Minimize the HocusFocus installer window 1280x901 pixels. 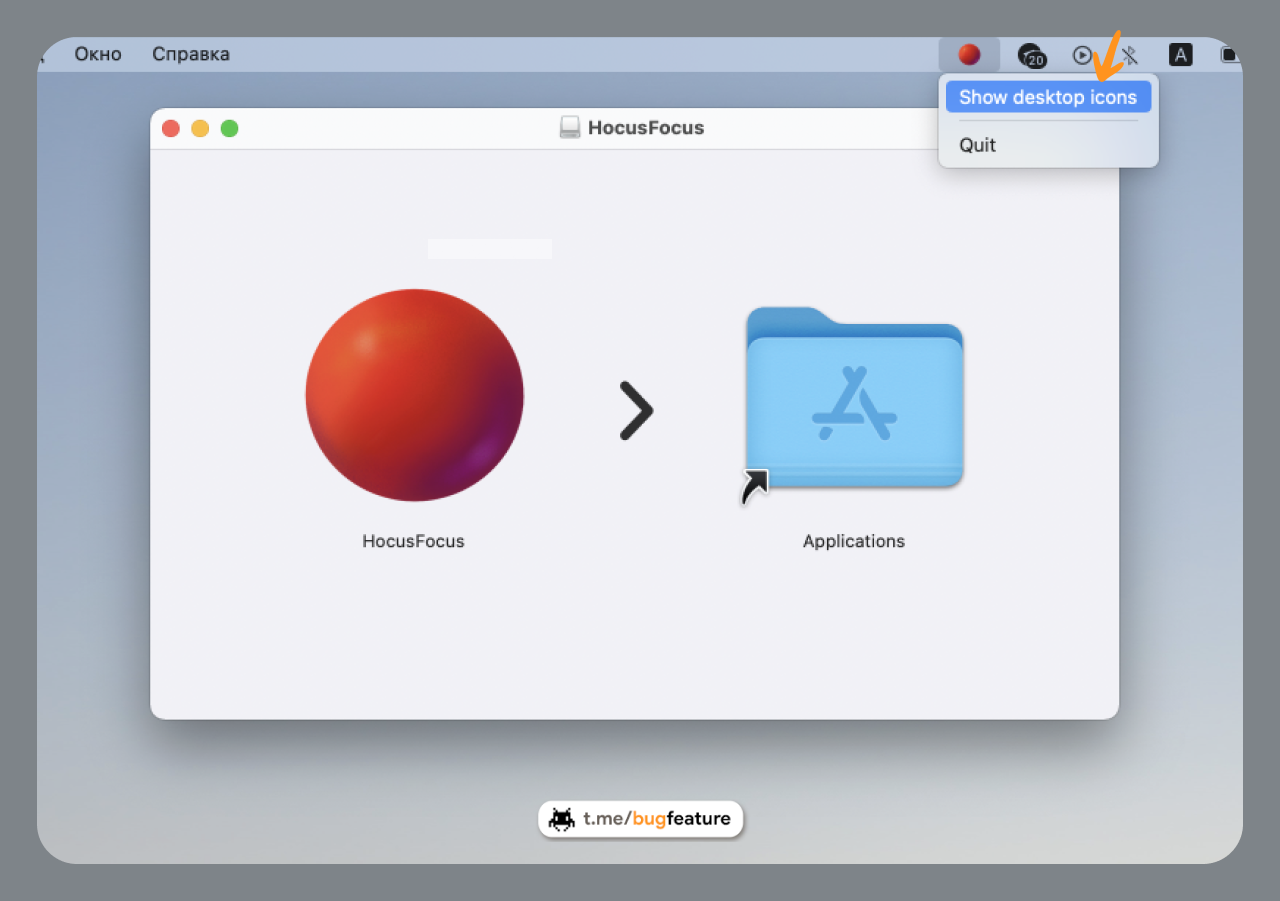point(200,128)
